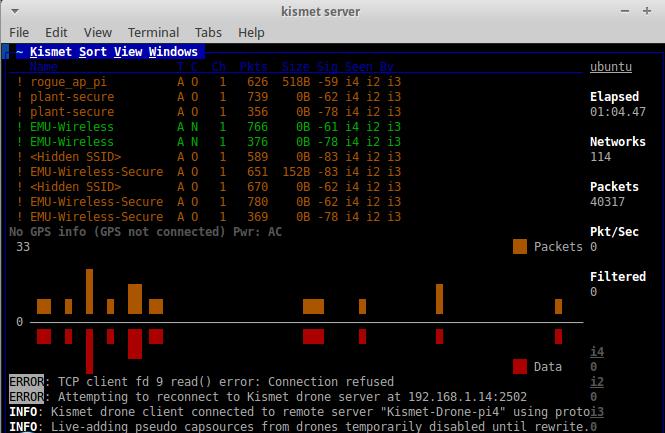
Task: Open the Help menu
Action: tap(252, 33)
